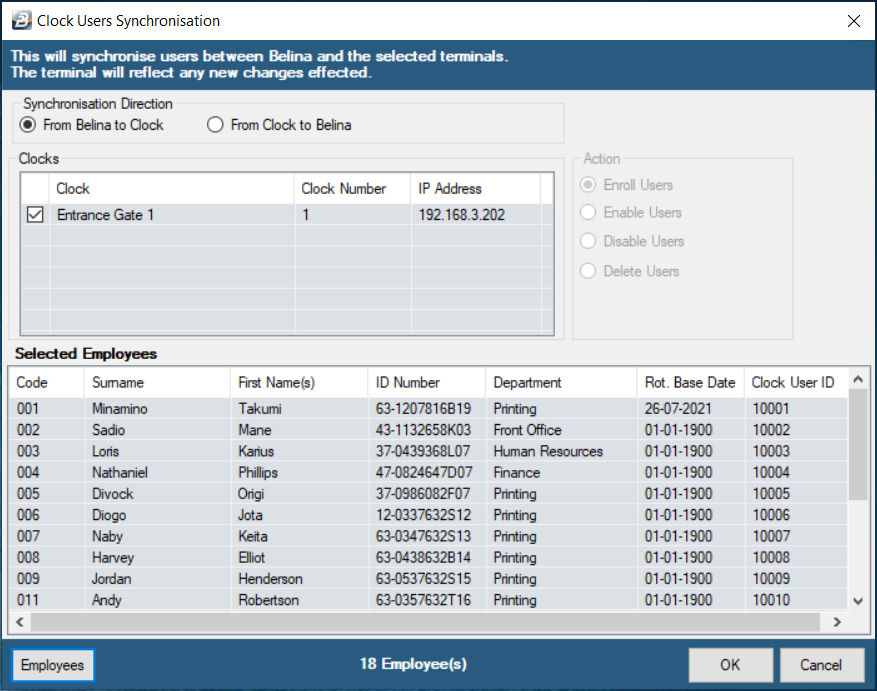Sort clocks by IP Address header
The width and height of the screenshot is (877, 691).
click(475, 189)
